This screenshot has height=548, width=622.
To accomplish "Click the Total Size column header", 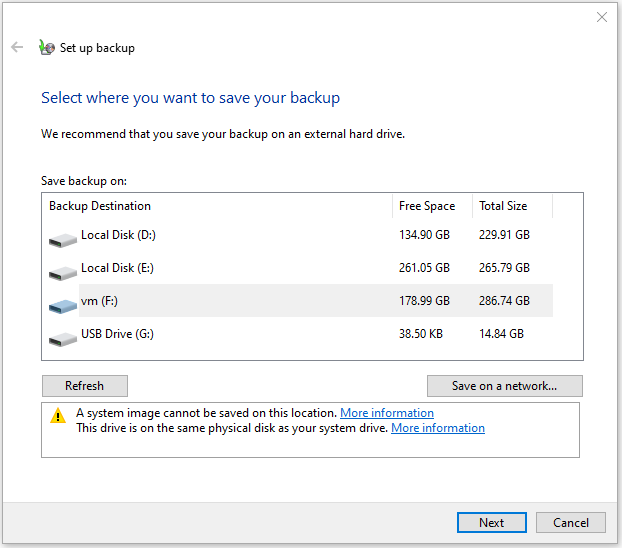I will tap(503, 206).
